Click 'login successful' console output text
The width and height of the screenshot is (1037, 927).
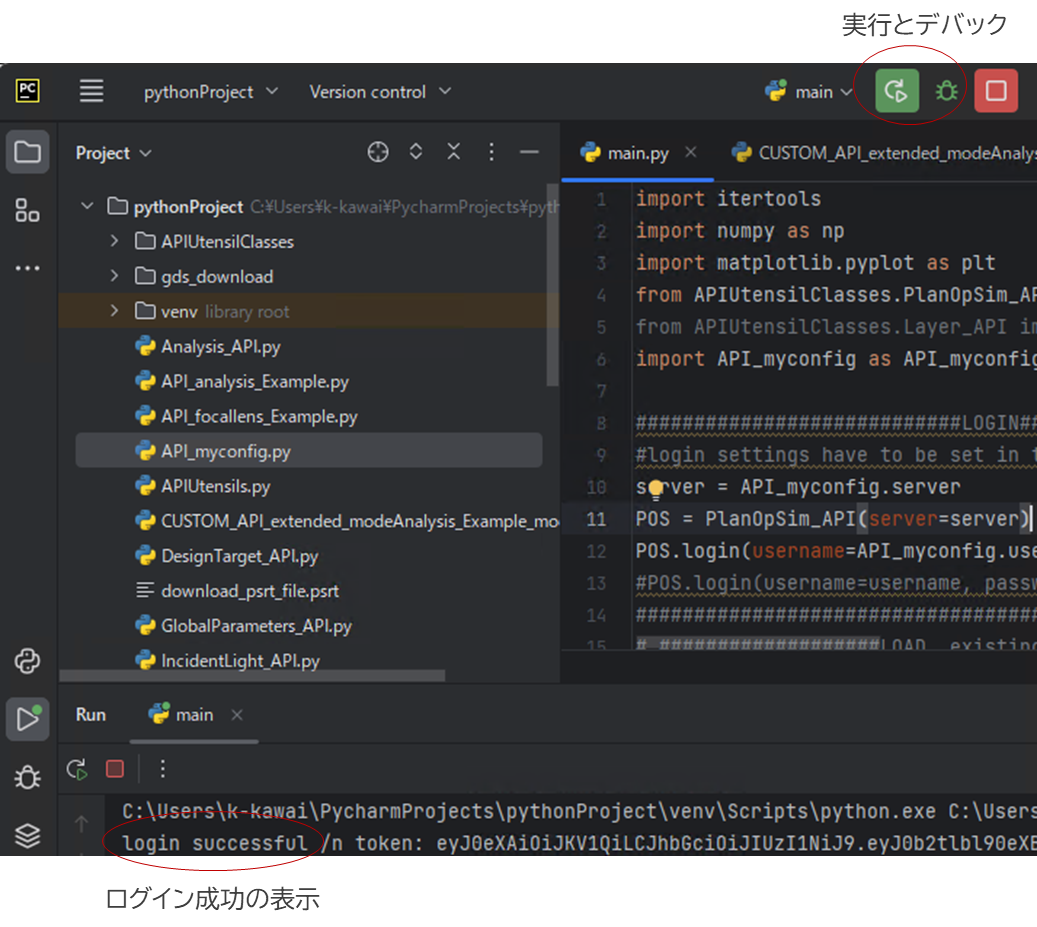(215, 843)
